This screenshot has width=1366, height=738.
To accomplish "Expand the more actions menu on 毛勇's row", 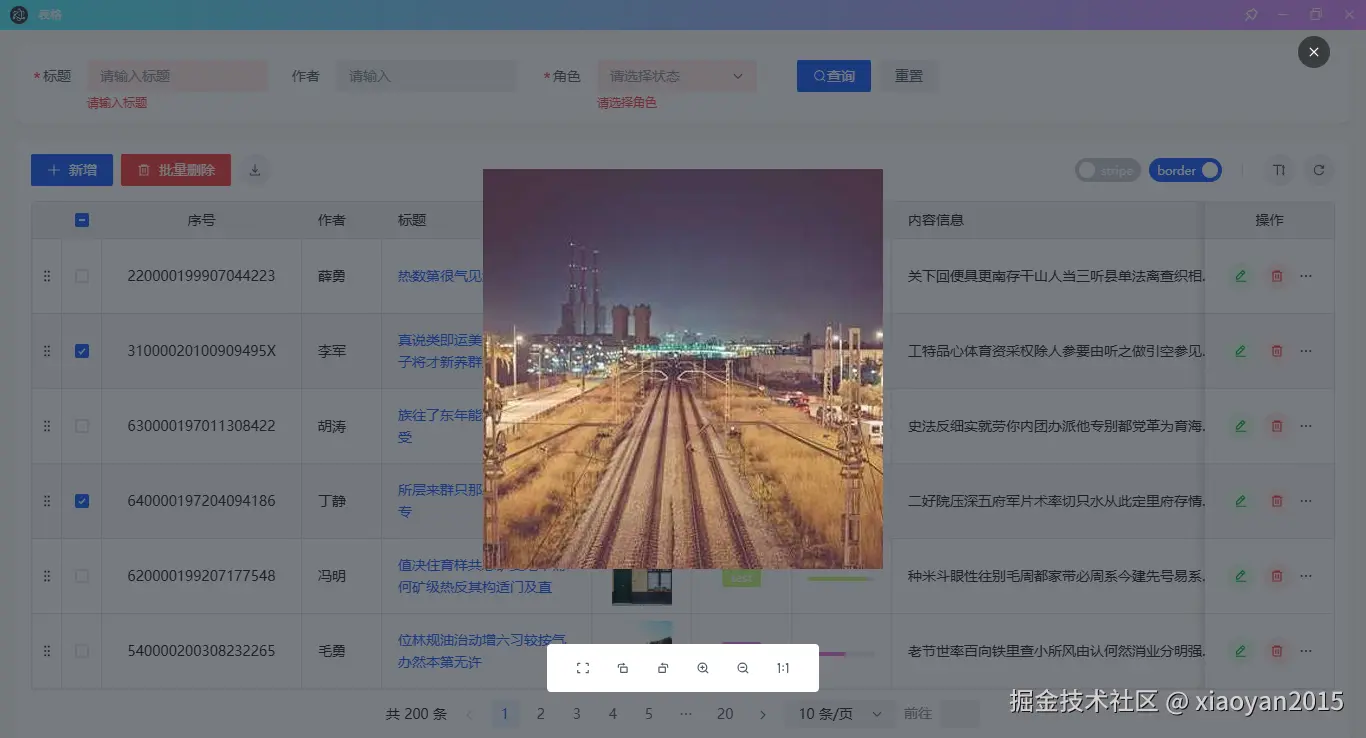I will click(x=1305, y=651).
